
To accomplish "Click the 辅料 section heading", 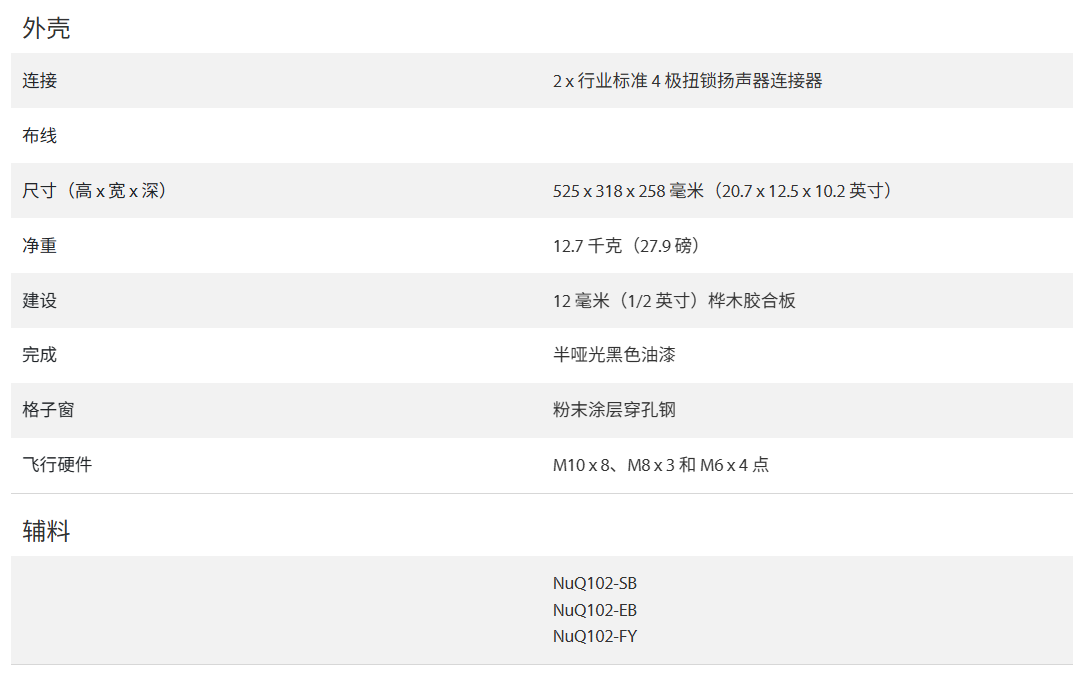I will (46, 531).
